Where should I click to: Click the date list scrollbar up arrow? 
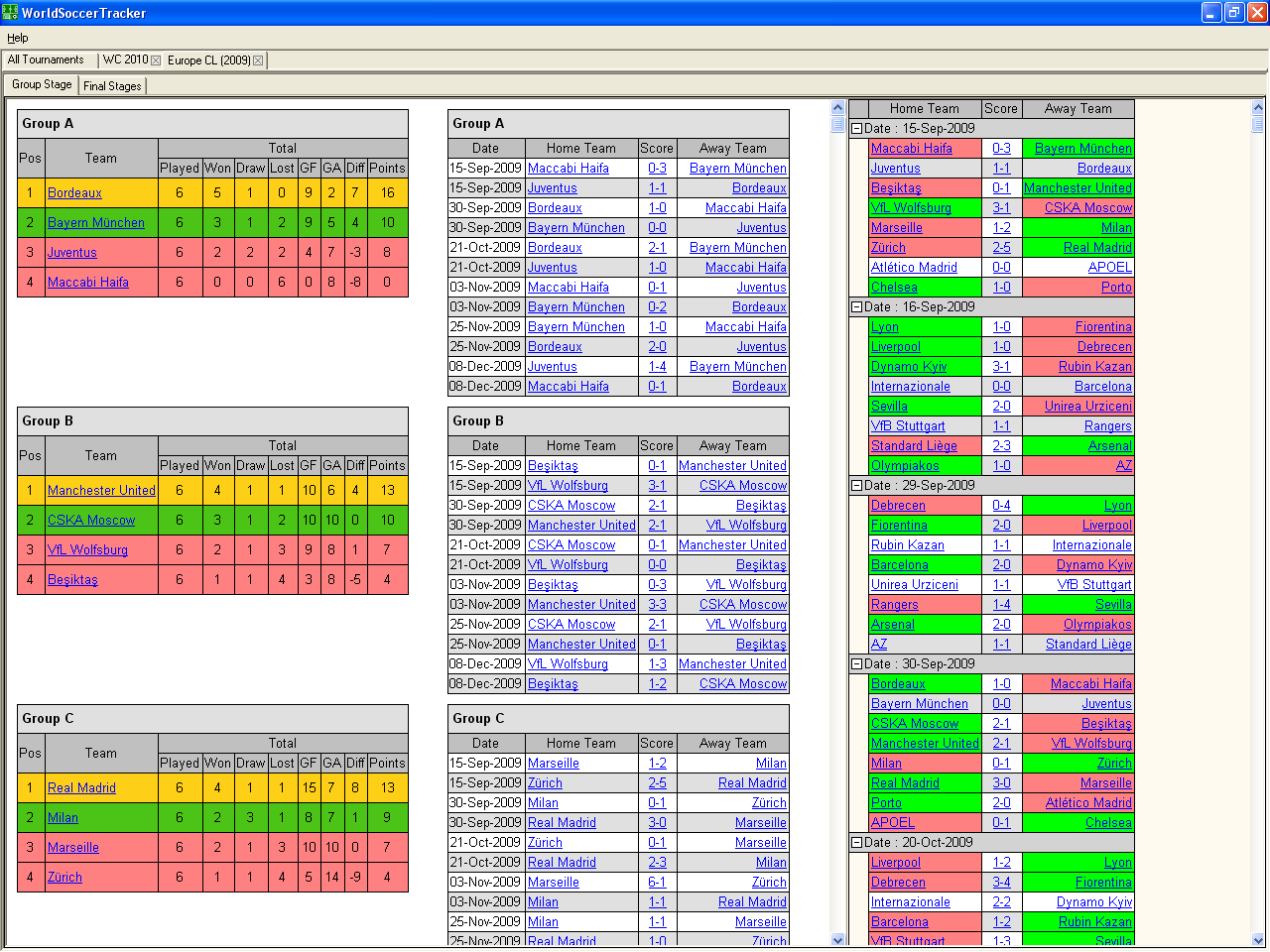pos(1258,107)
